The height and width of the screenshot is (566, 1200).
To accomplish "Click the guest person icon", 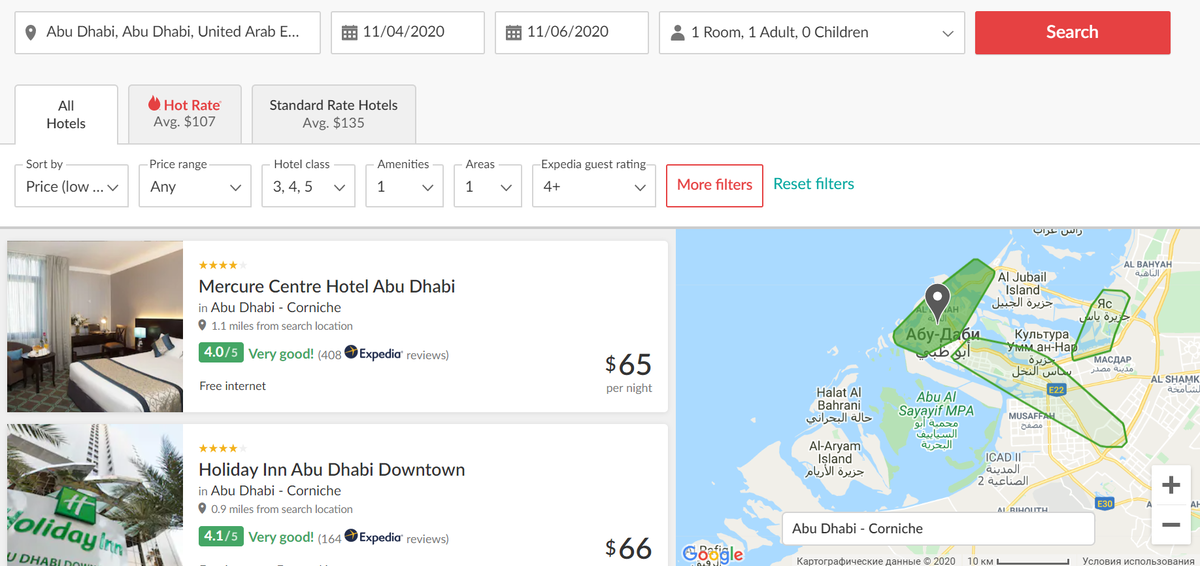I will click(x=678, y=33).
